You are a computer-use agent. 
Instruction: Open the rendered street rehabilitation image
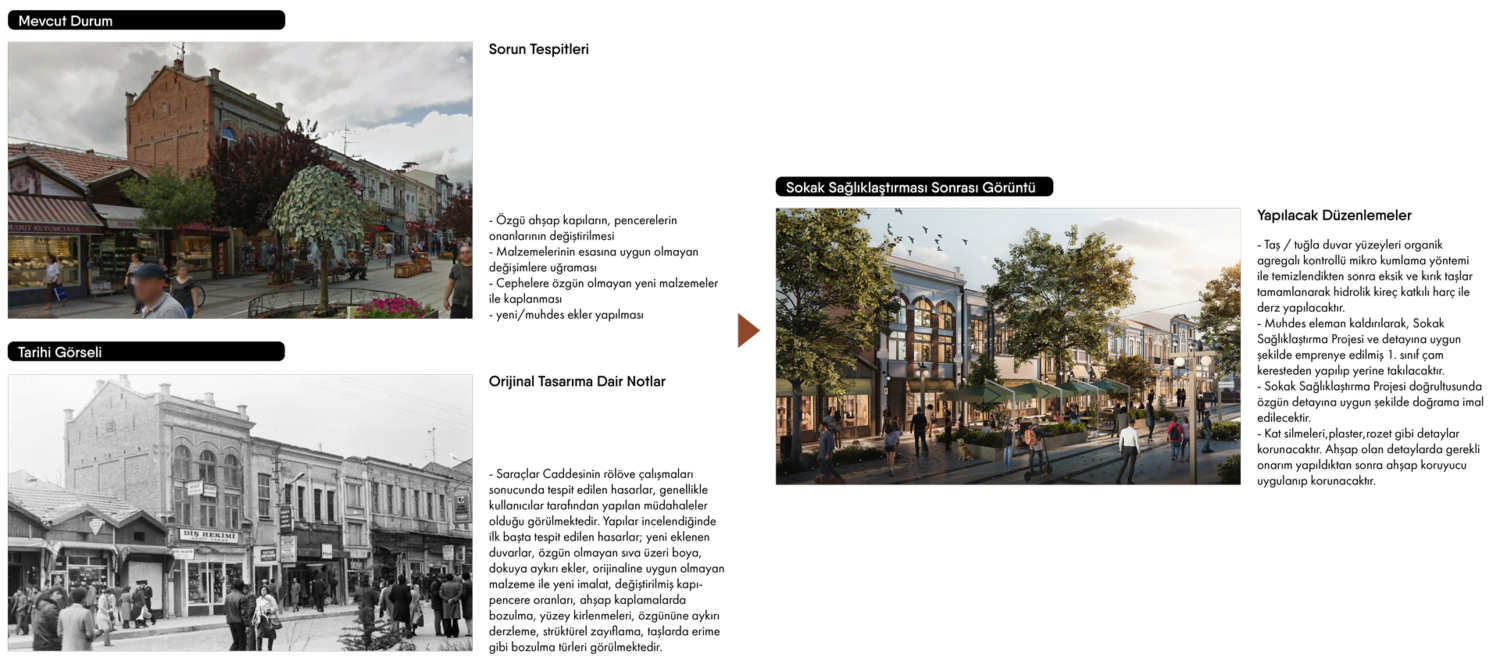tap(1007, 346)
